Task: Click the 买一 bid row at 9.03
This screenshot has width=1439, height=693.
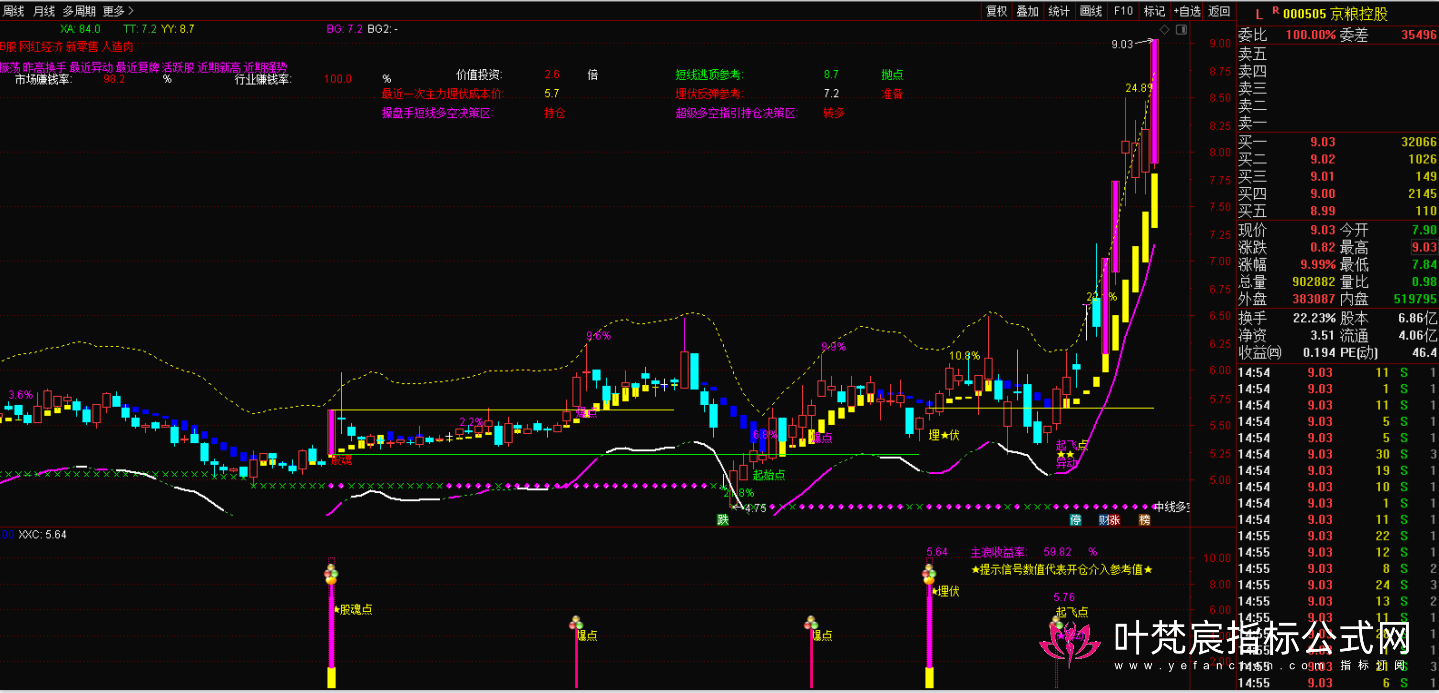Action: click(x=1338, y=142)
